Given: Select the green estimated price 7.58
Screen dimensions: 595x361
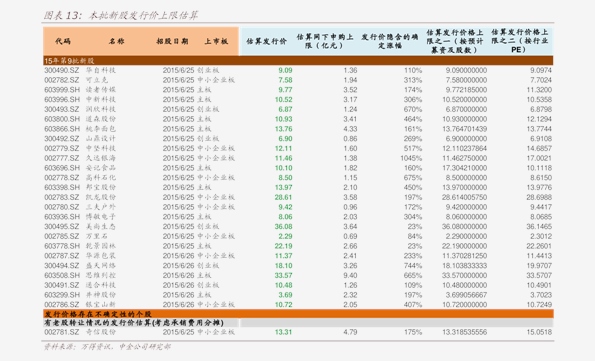Looking at the screenshot, I should pyautogui.click(x=285, y=80).
